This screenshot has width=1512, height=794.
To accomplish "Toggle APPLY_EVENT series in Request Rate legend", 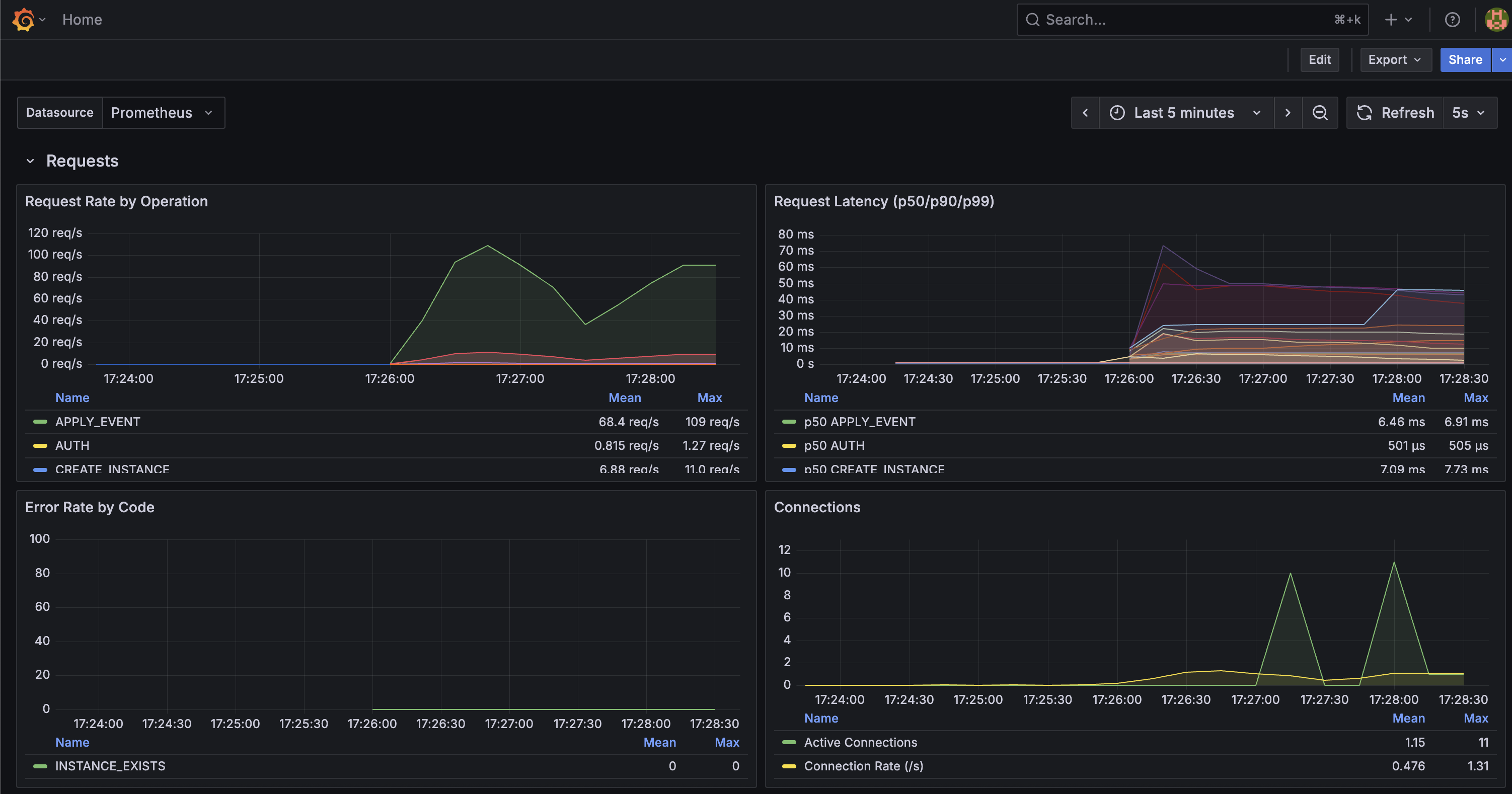I will point(98,422).
